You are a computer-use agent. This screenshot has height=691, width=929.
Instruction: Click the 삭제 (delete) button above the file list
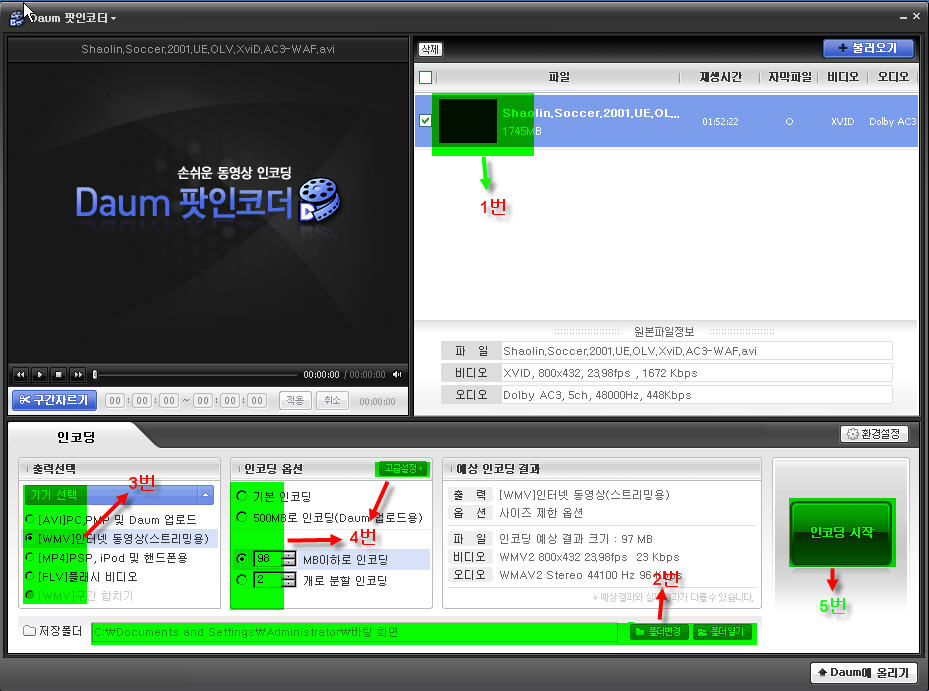(x=430, y=49)
